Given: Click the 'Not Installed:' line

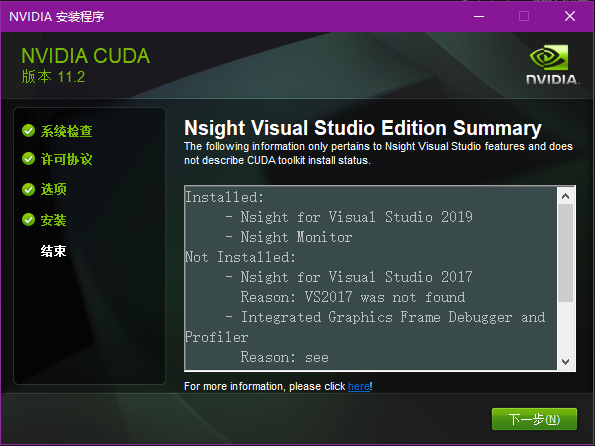Looking at the screenshot, I should [x=240, y=257].
